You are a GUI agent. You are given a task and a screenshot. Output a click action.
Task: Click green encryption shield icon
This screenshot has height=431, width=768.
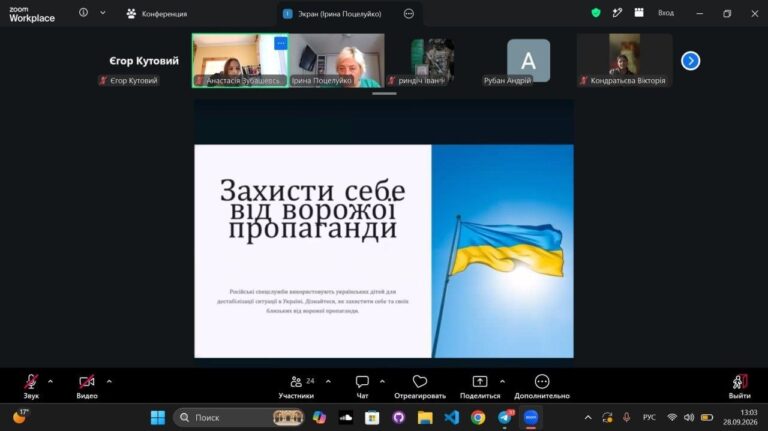(596, 13)
